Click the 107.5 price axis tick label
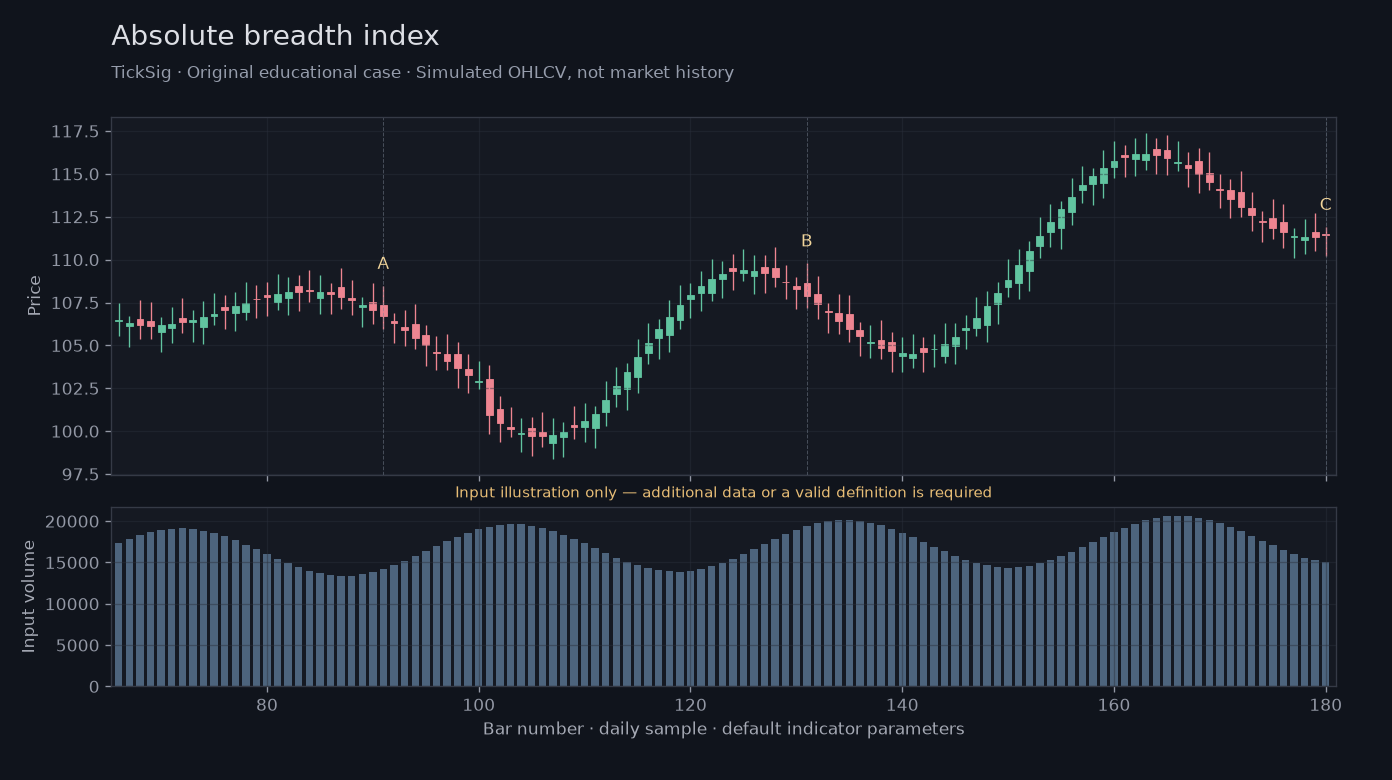The height and width of the screenshot is (780, 1392). point(76,303)
